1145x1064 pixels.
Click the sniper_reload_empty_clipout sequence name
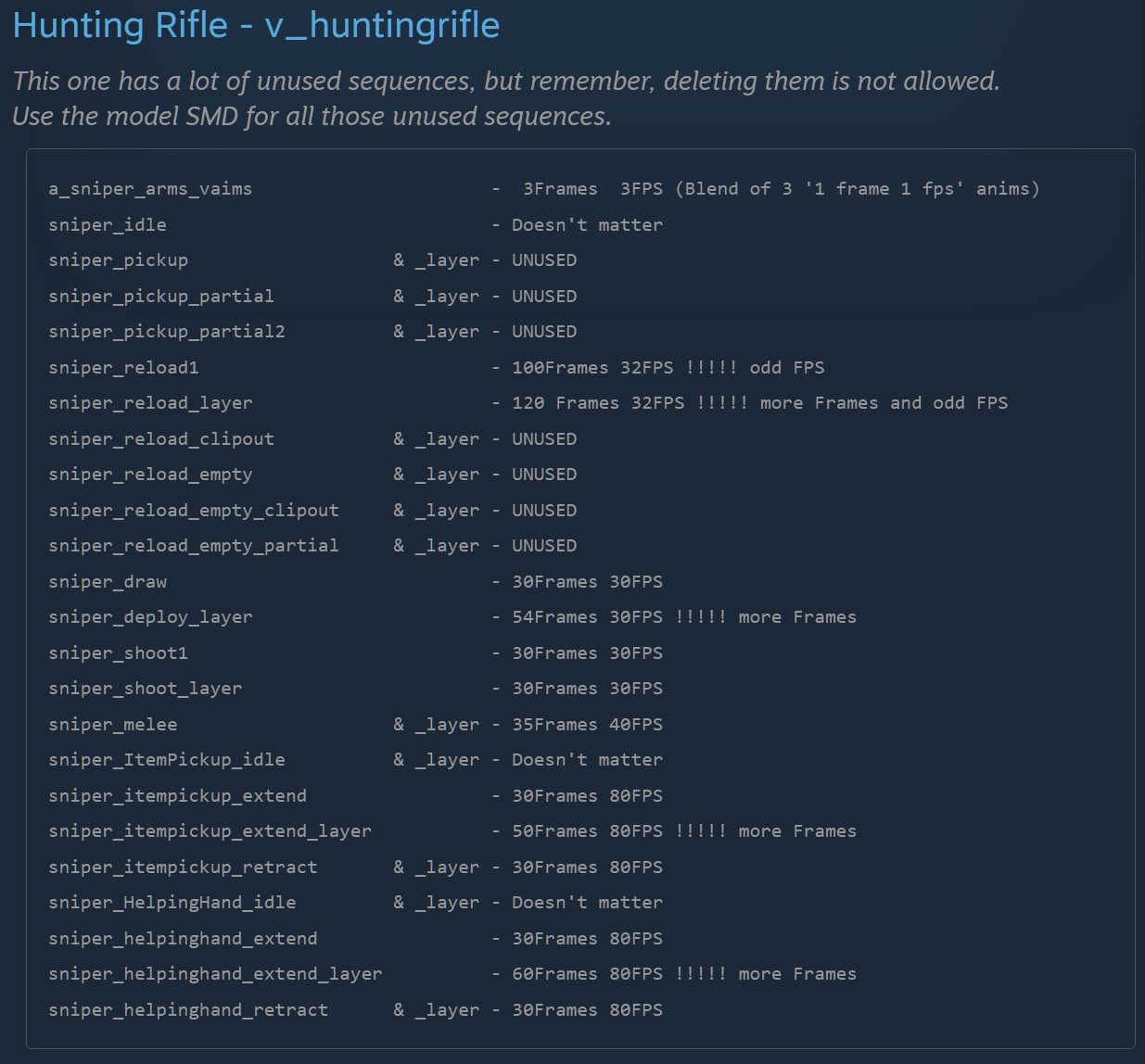[194, 511]
